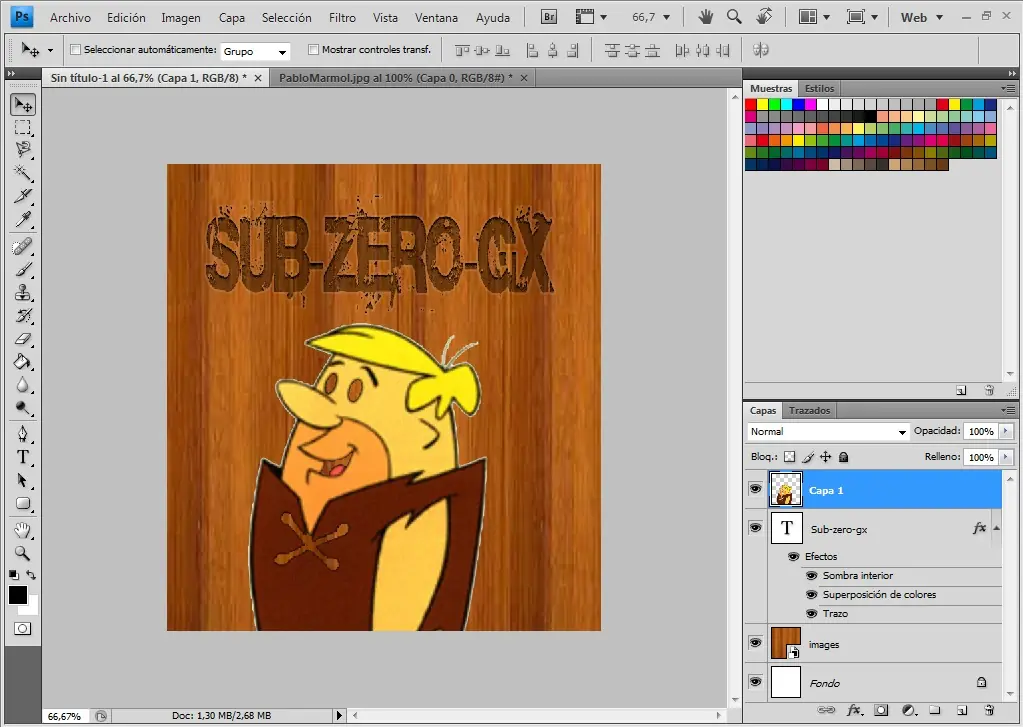The width and height of the screenshot is (1023, 727).
Task: Hide the Trazo effect
Action: pyautogui.click(x=812, y=613)
